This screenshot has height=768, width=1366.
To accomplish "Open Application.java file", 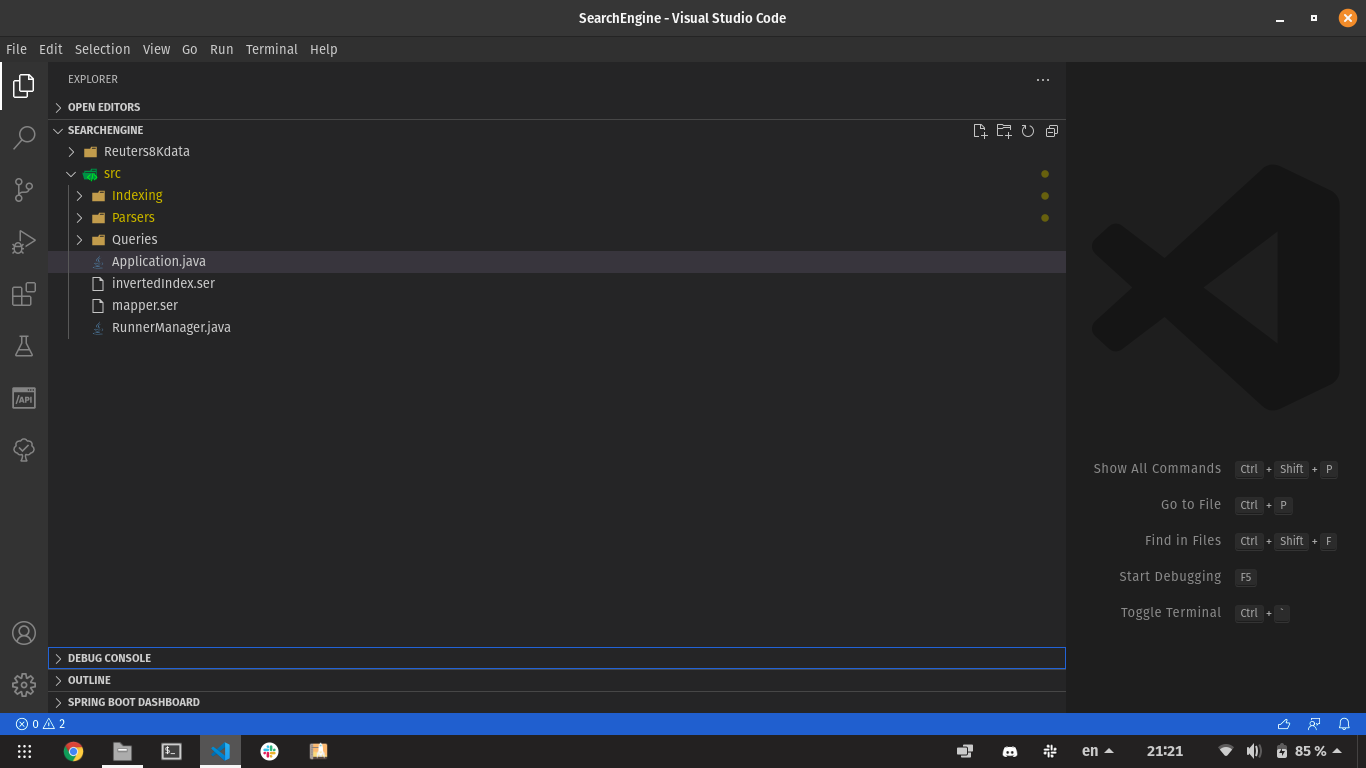I will [557, 262].
